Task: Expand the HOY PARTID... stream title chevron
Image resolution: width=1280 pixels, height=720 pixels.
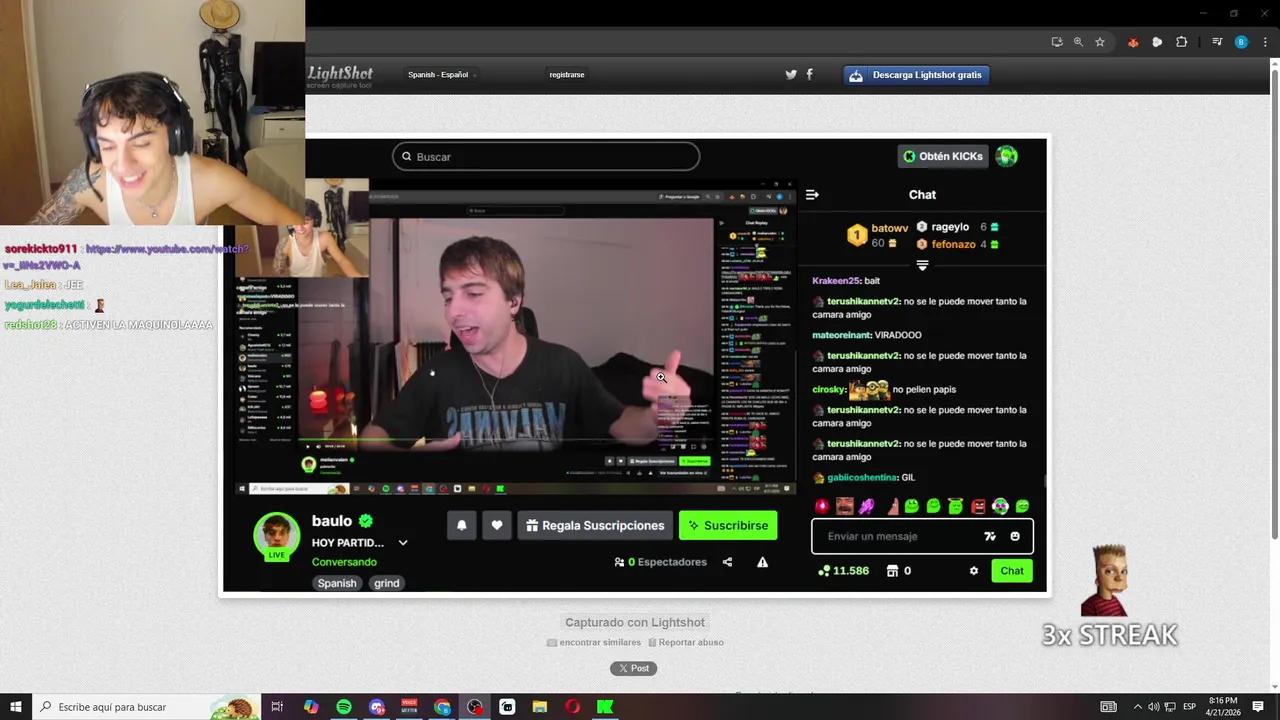Action: 403,543
